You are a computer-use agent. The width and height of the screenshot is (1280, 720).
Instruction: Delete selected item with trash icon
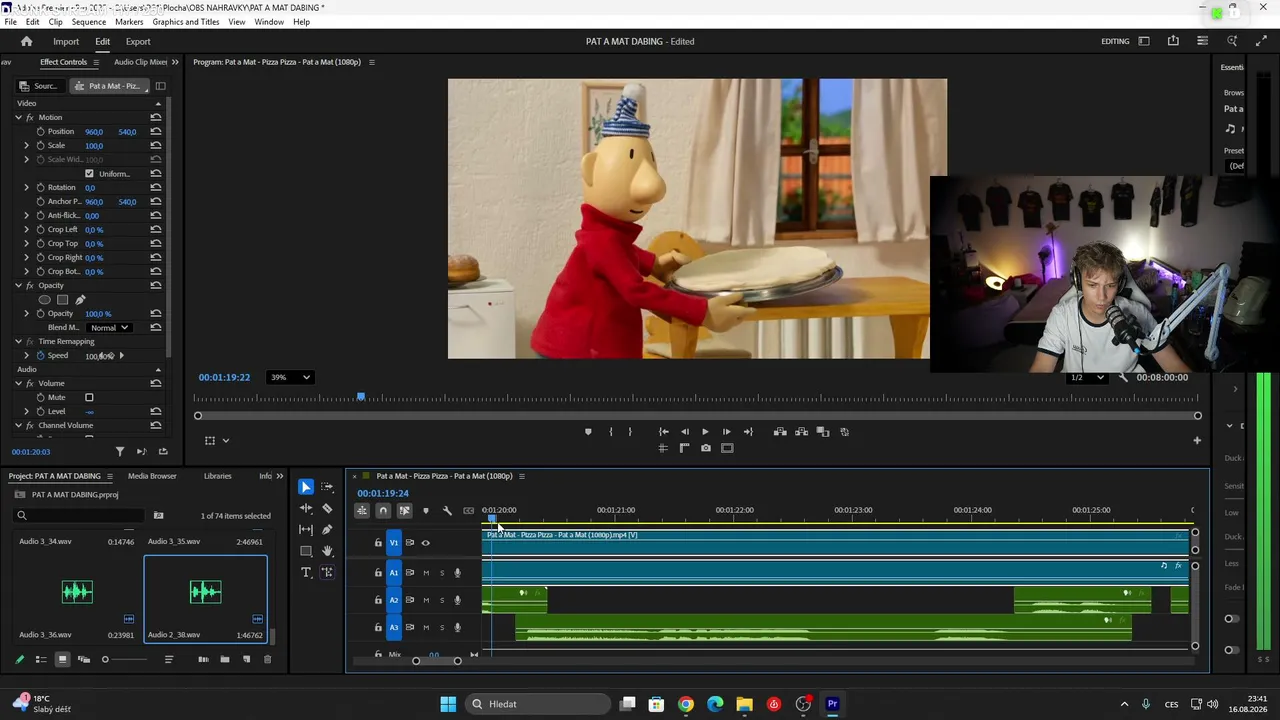[267, 659]
